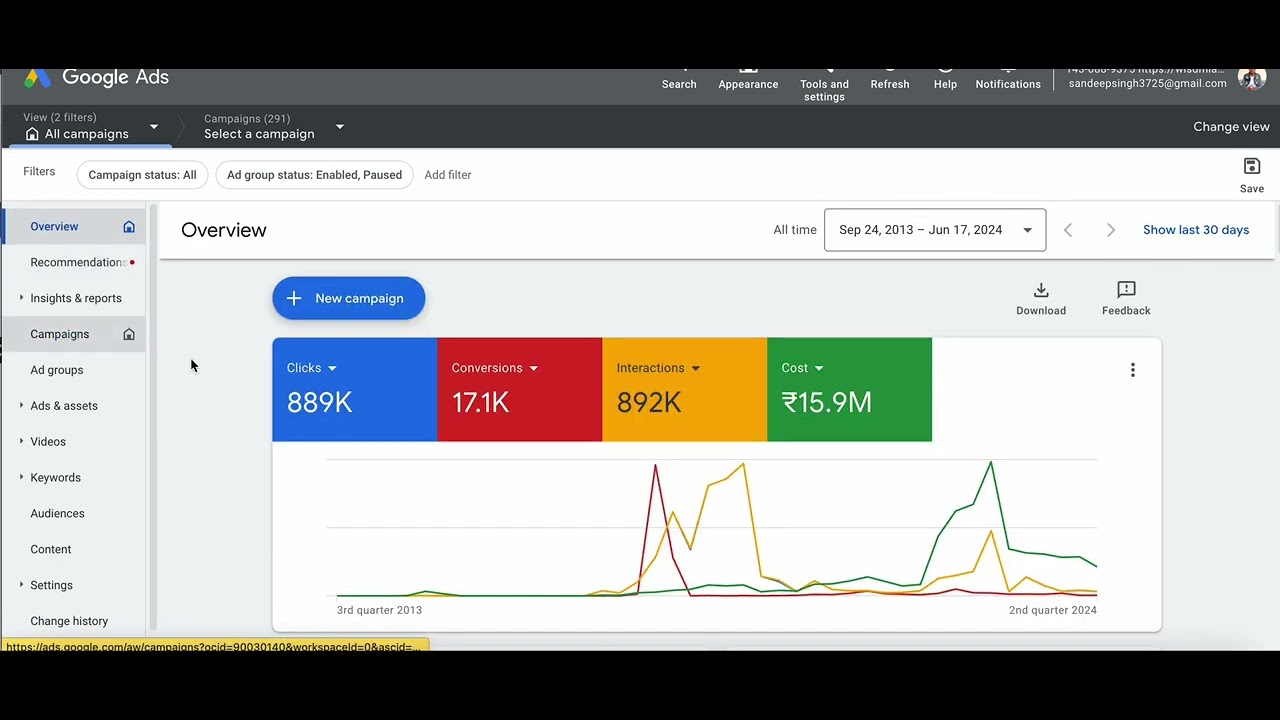This screenshot has height=720, width=1280.
Task: Click the Overview page heading
Action: 224,230
